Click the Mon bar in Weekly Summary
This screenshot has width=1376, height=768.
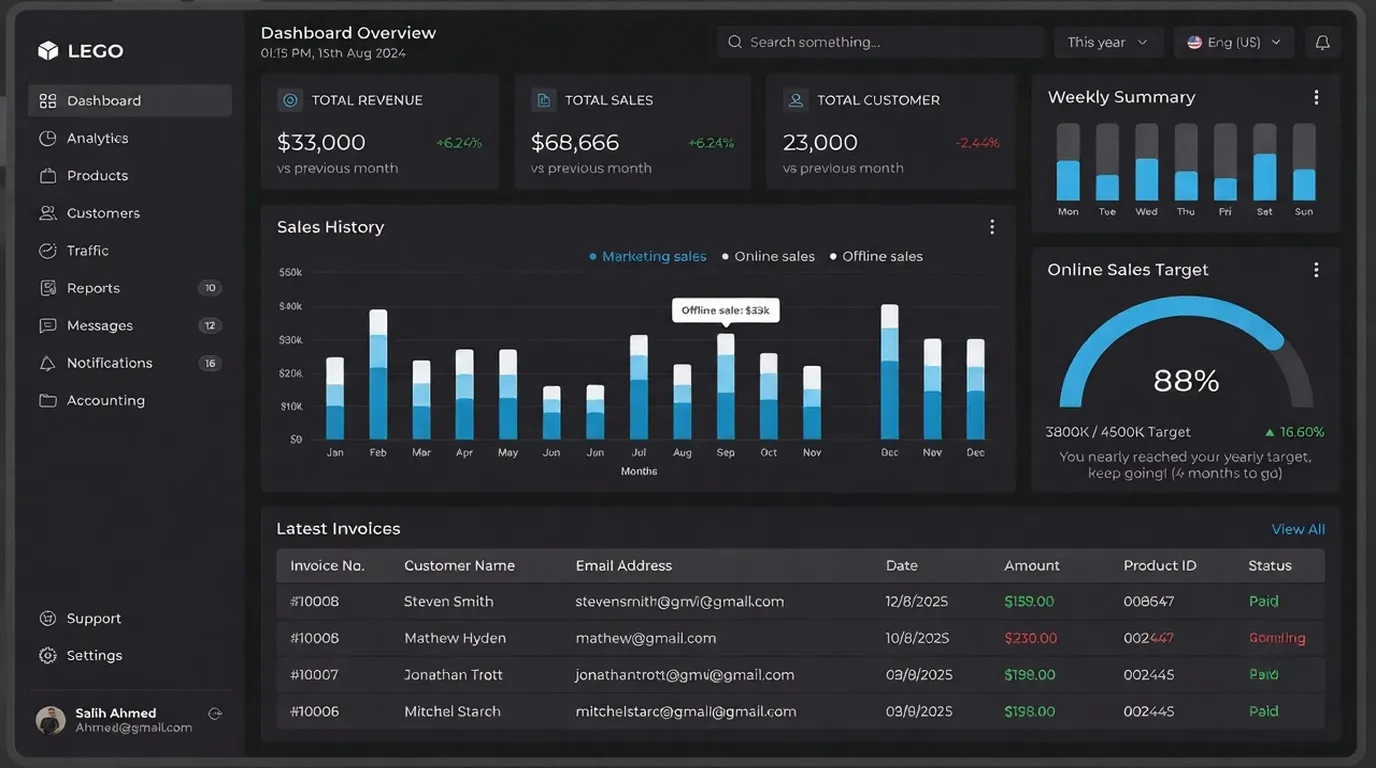coord(1068,162)
